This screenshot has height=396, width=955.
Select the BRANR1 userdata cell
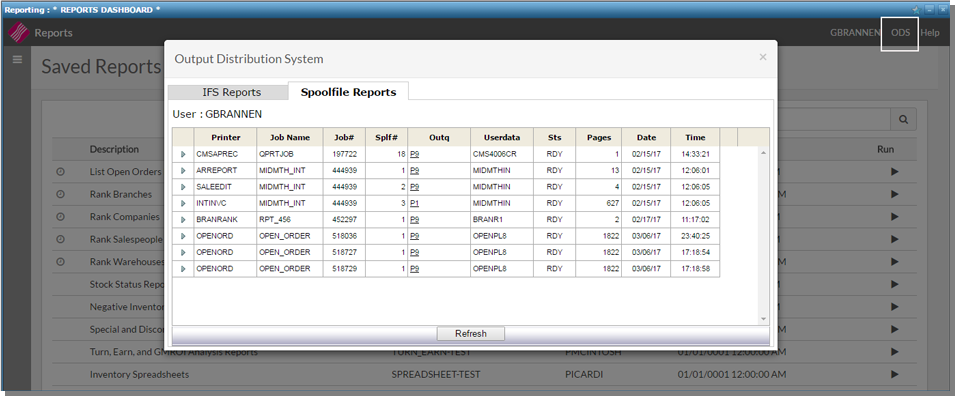(x=502, y=219)
